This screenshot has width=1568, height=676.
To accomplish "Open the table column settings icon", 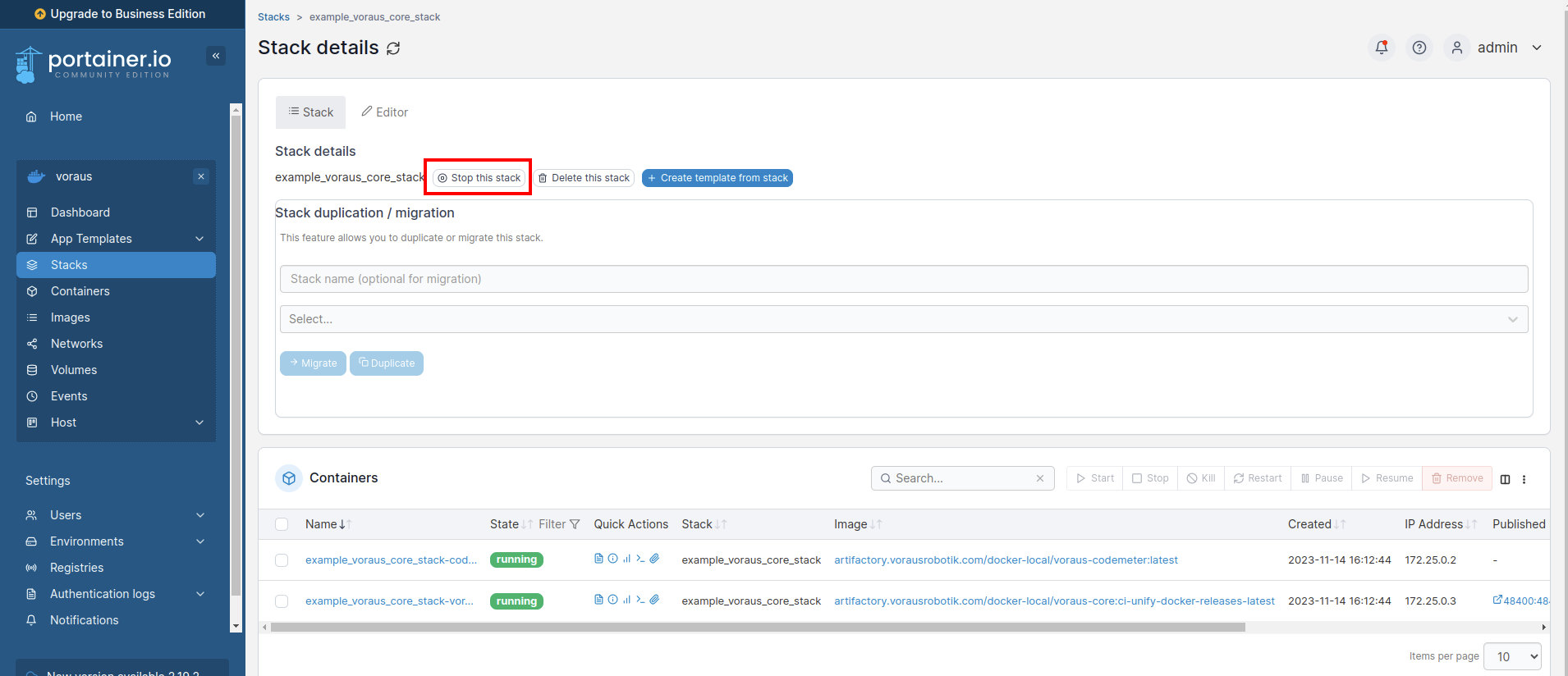I will 1505,479.
